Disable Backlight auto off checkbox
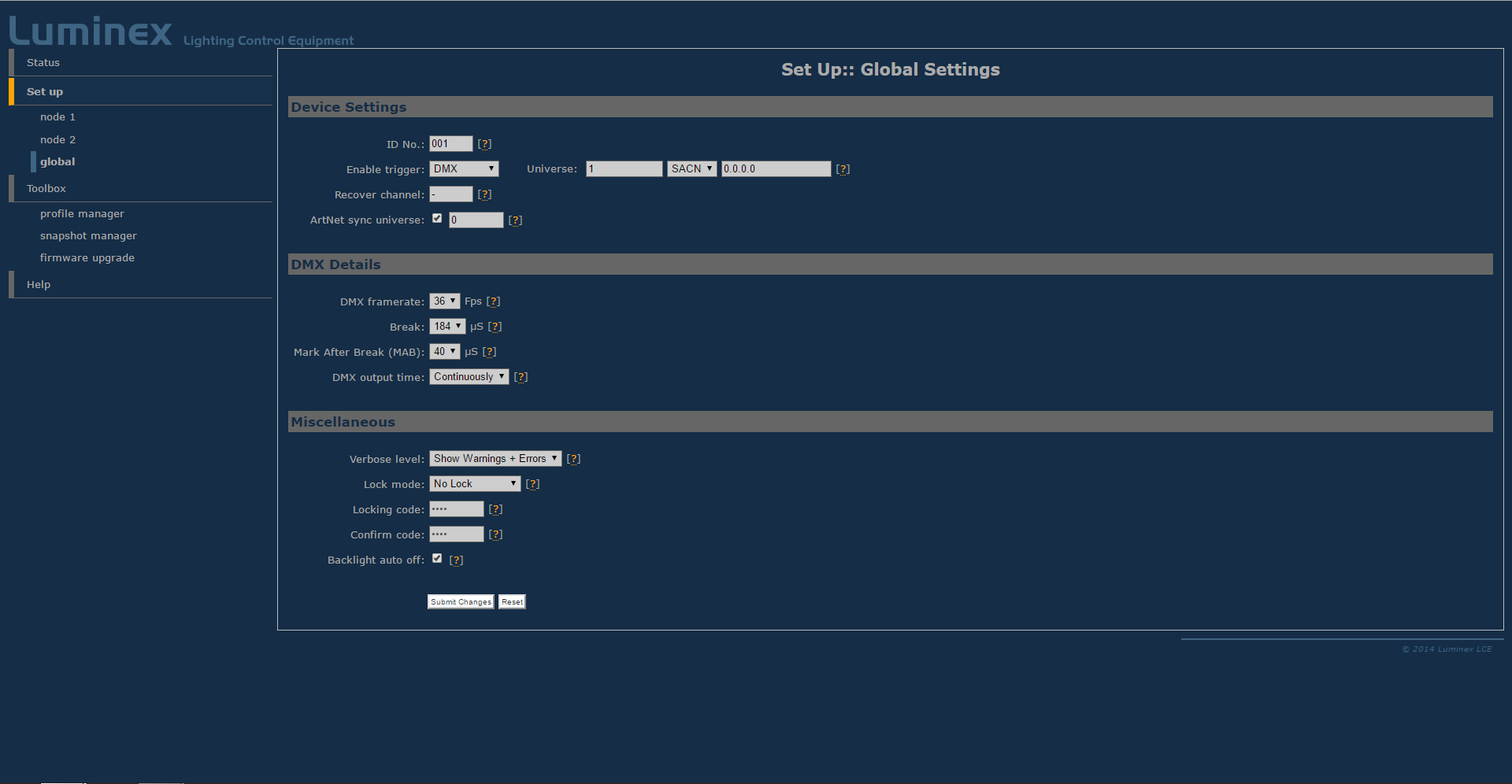 [437, 559]
